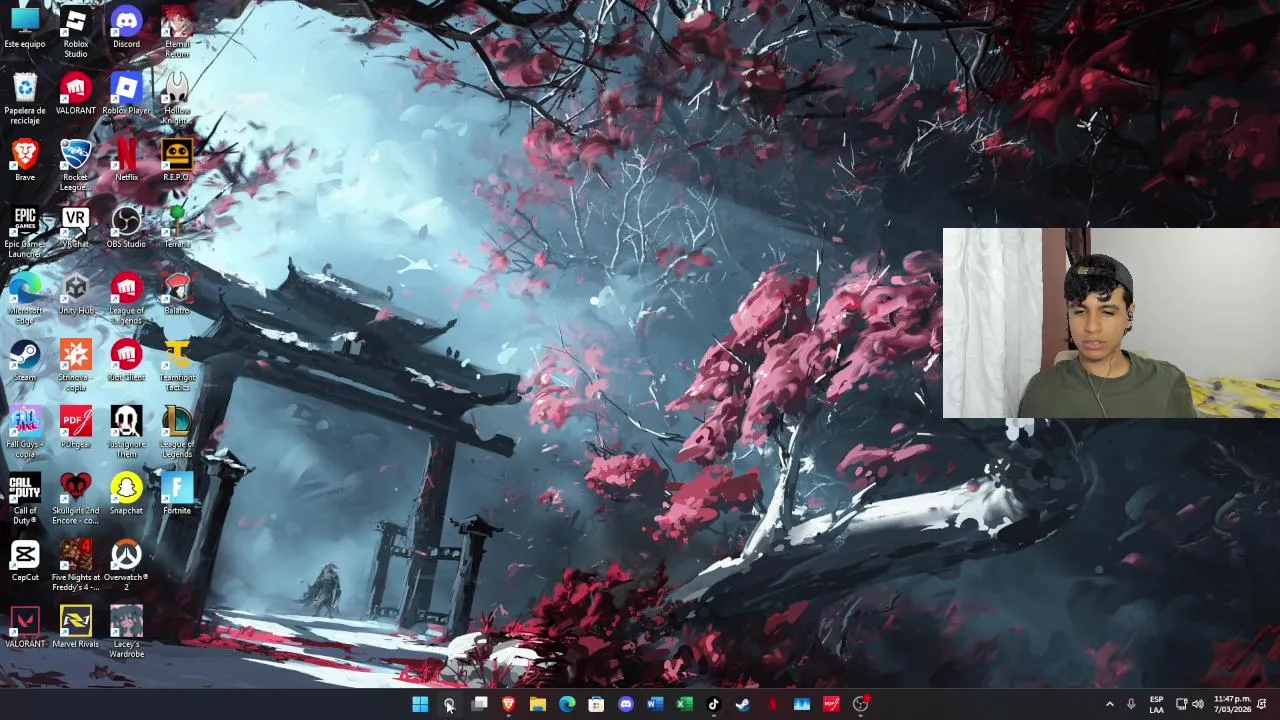Screen dimensions: 1280x720
Task: Select the Netflix shortcut on the desktop
Action: [x=126, y=160]
